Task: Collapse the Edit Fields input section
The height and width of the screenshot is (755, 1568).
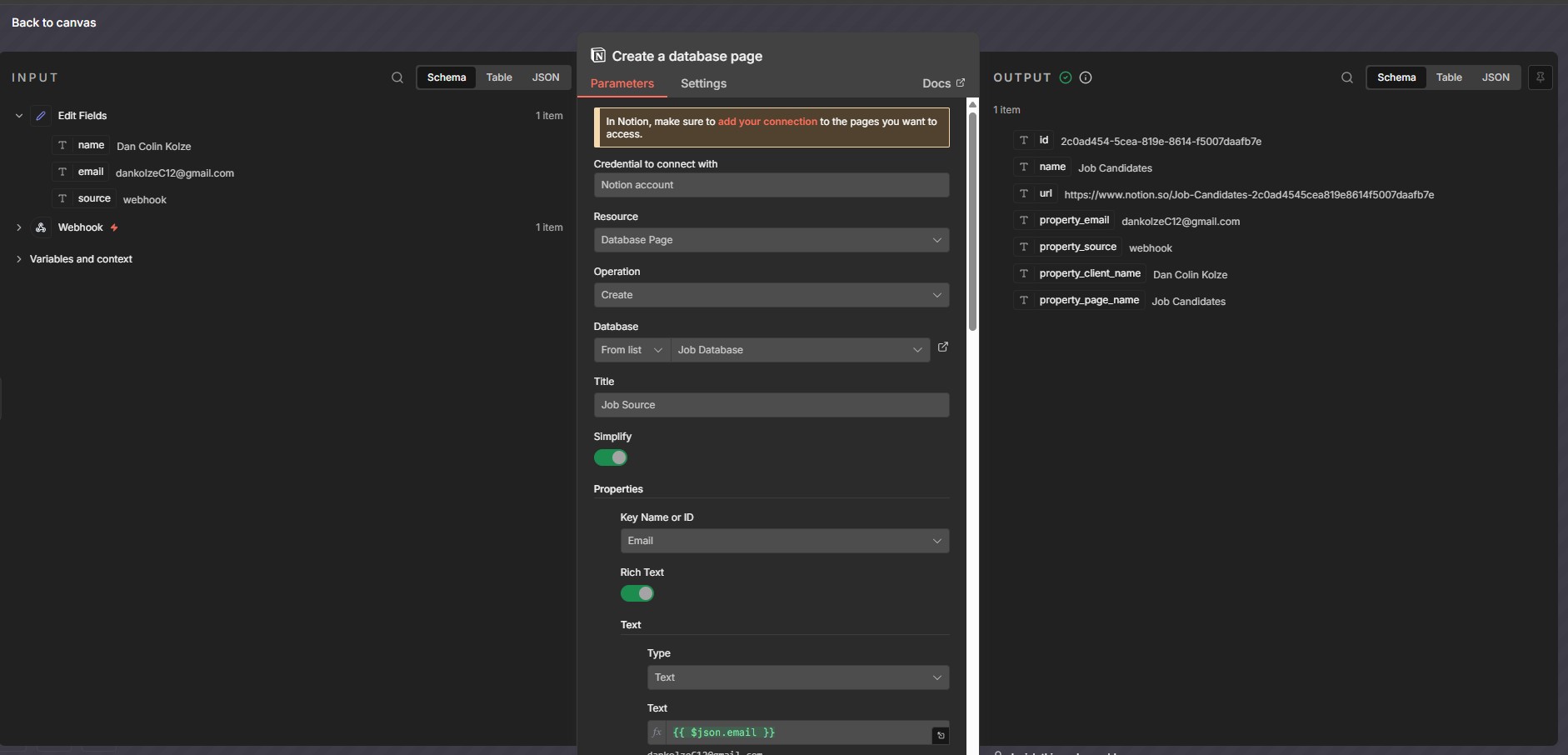Action: 19,116
